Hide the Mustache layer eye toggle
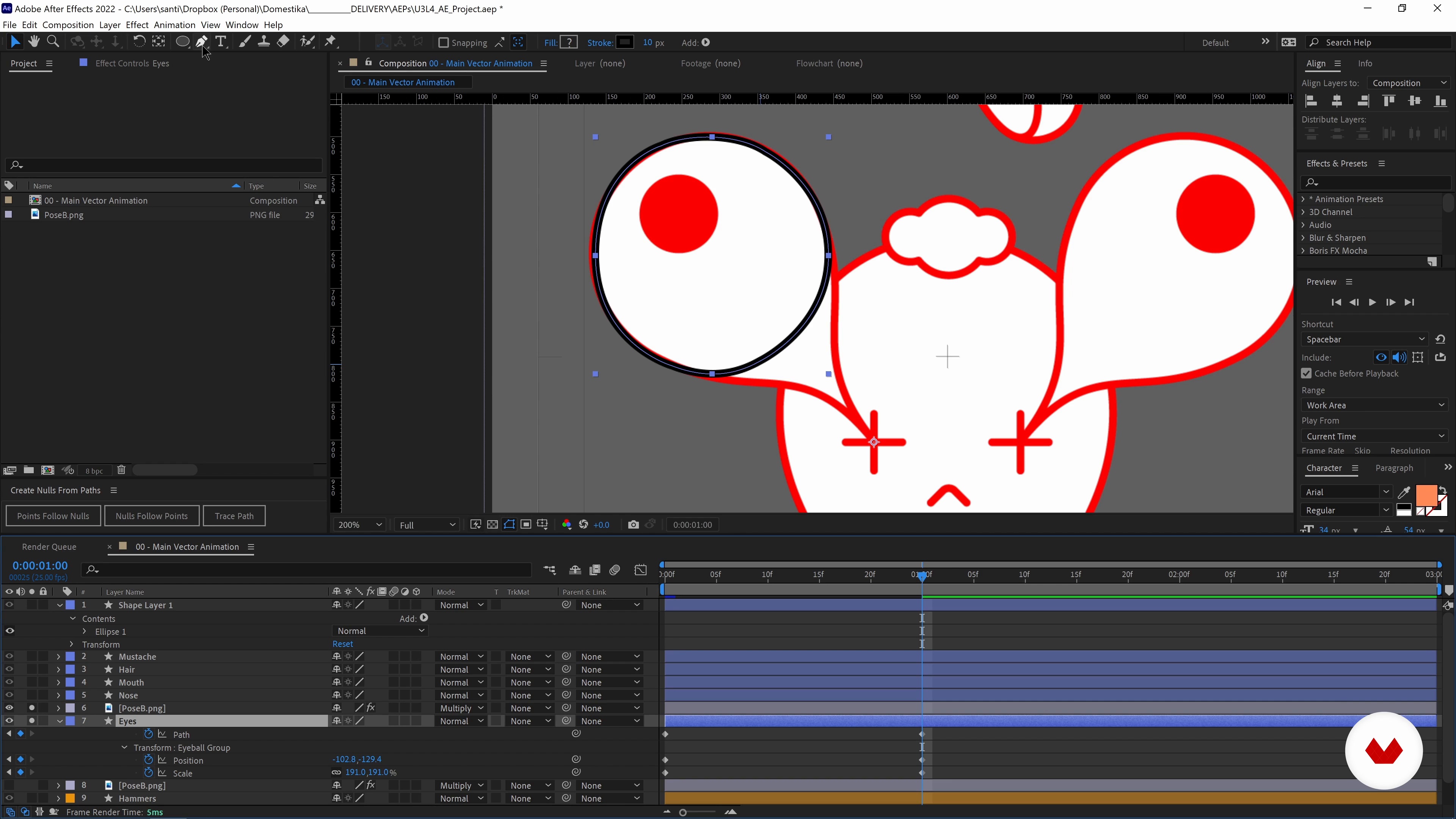This screenshot has height=819, width=1456. 9,656
